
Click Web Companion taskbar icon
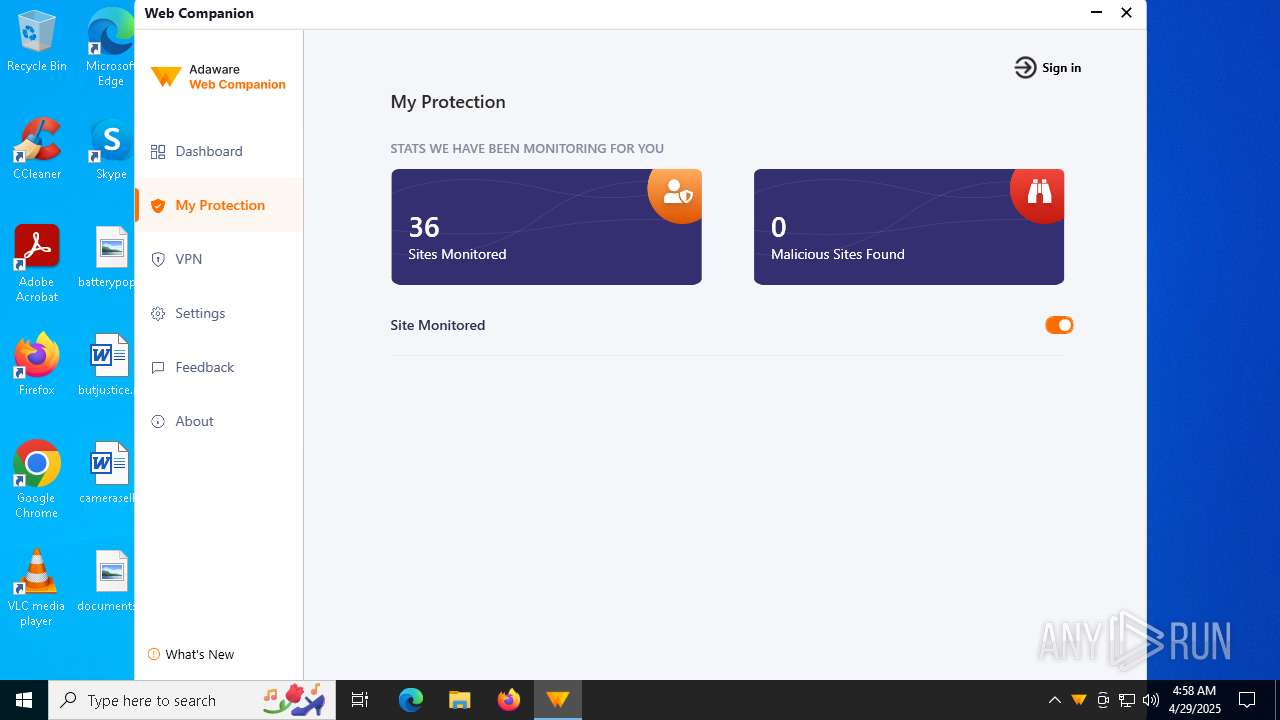(558, 700)
